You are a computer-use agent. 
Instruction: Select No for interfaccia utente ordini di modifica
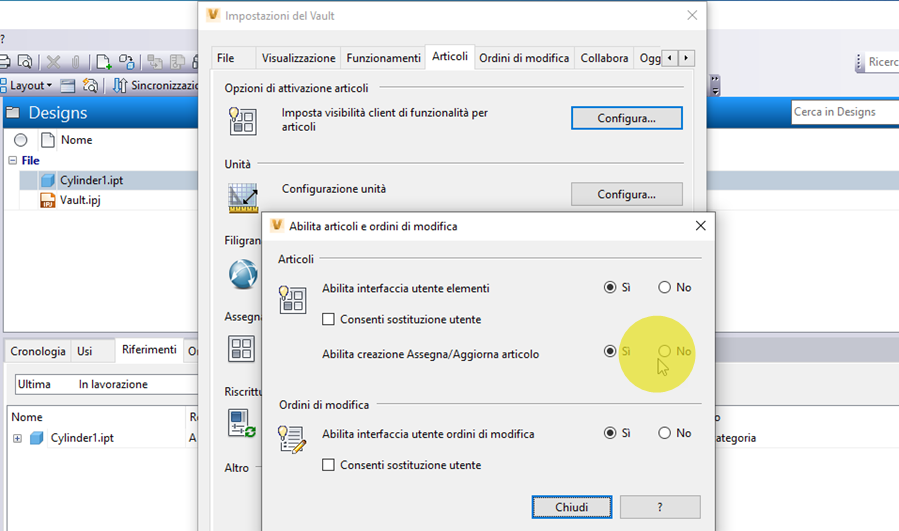point(664,433)
